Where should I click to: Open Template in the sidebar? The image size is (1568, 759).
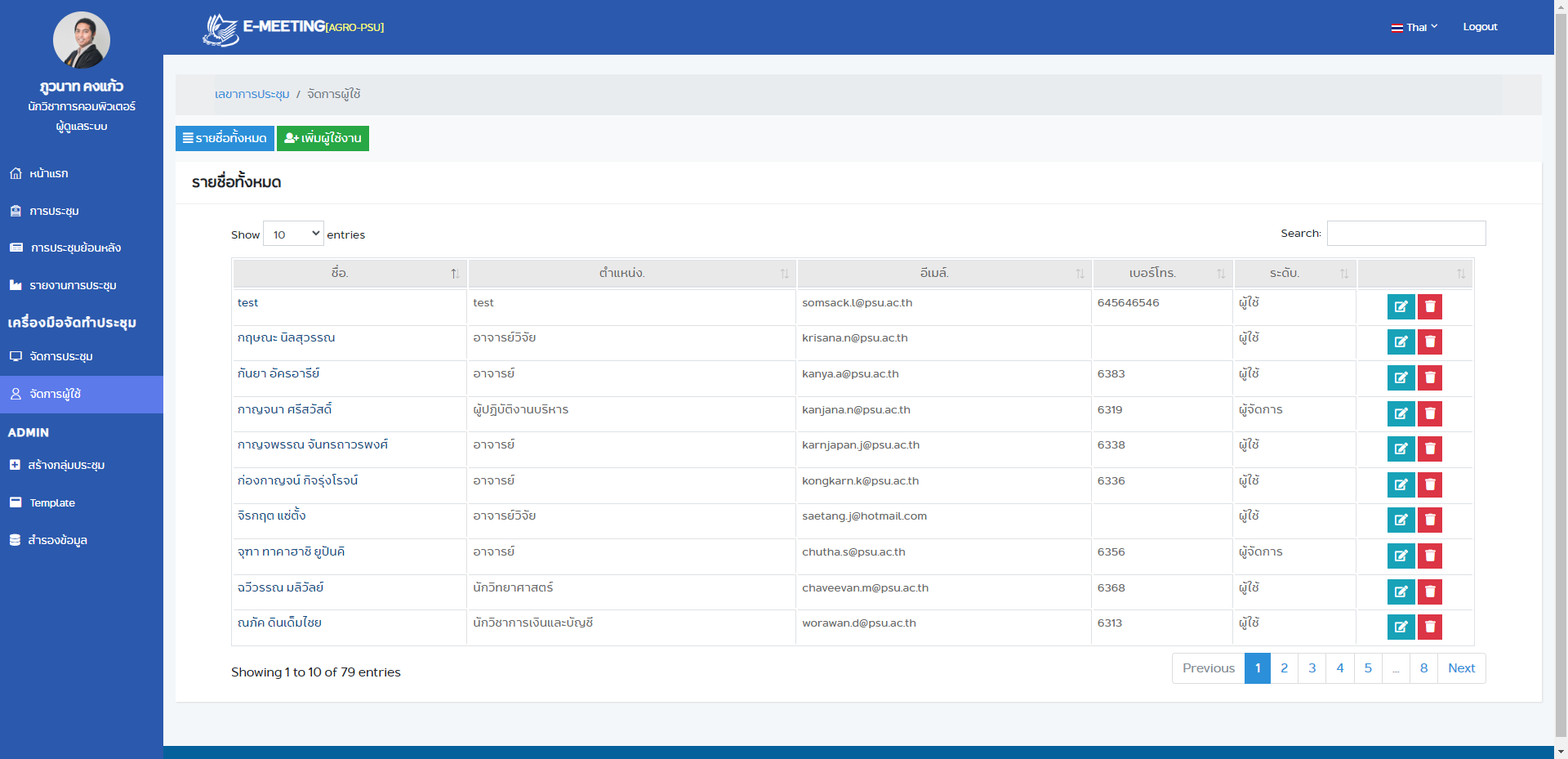[x=82, y=502]
